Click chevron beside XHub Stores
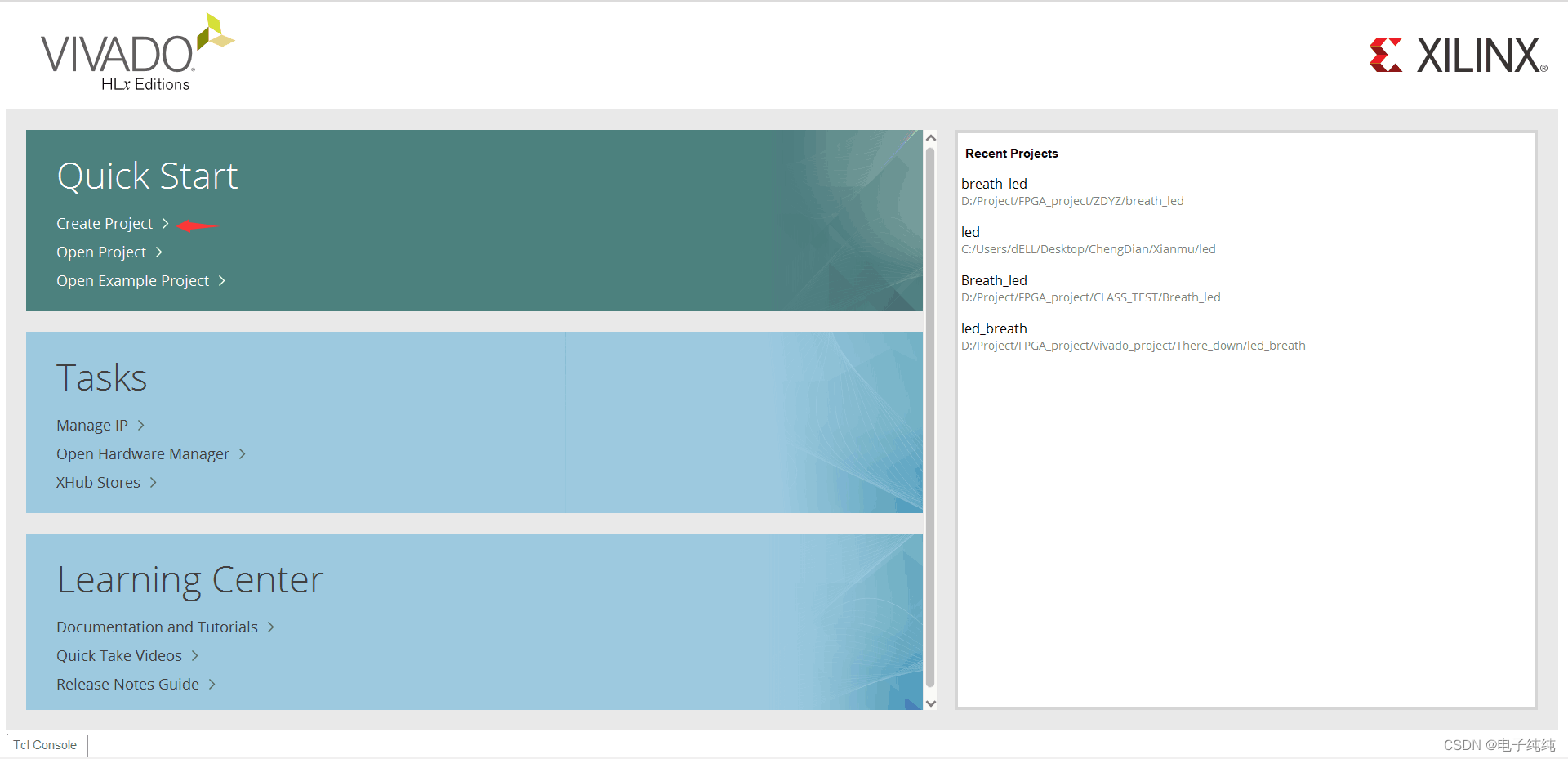 [153, 482]
